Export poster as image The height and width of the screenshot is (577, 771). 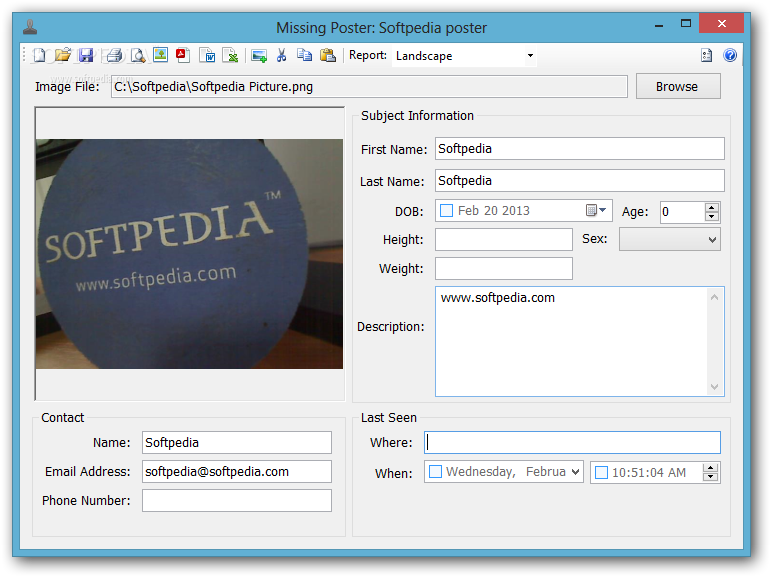coord(160,55)
